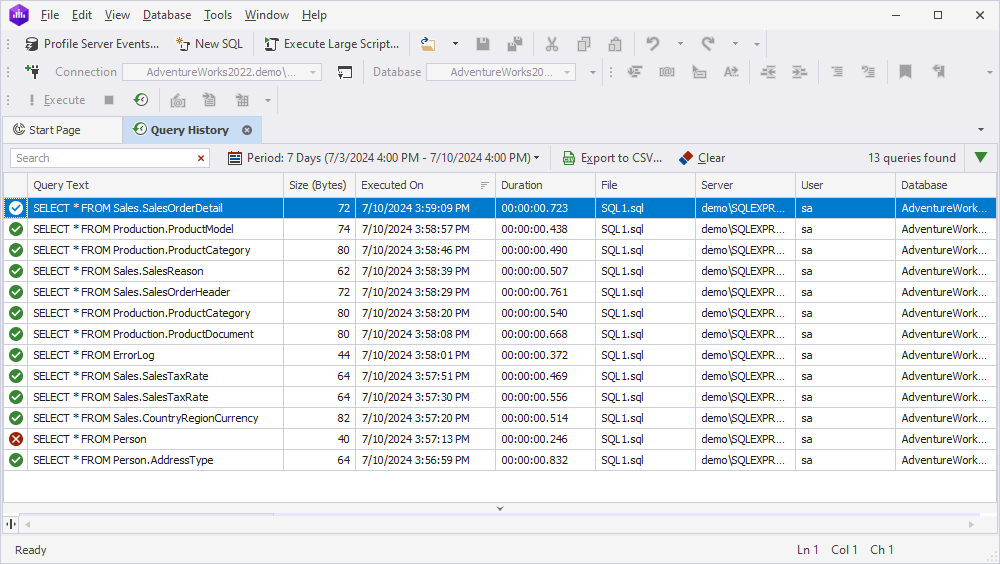Click in the Search input field
This screenshot has width=1000, height=564.
click(x=102, y=158)
